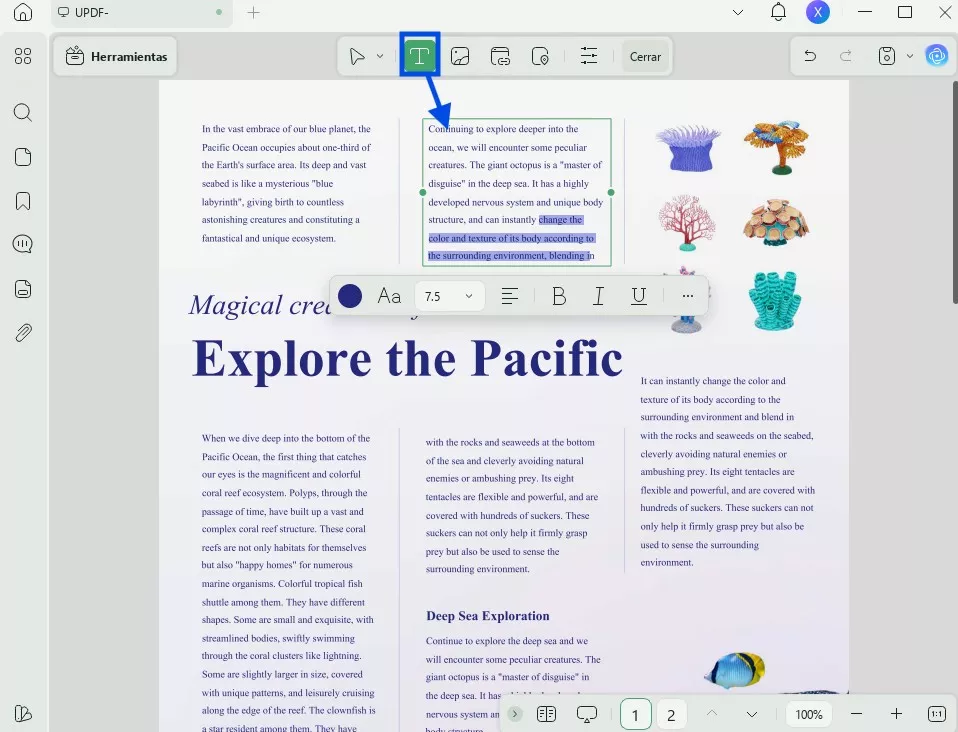Screen dimensions: 958x732
Task: Toggle two-page reading view
Action: click(x=546, y=714)
